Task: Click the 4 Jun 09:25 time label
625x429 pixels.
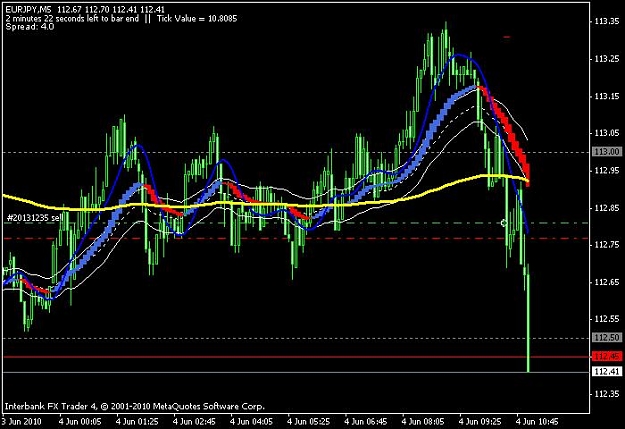Action: coord(480,421)
